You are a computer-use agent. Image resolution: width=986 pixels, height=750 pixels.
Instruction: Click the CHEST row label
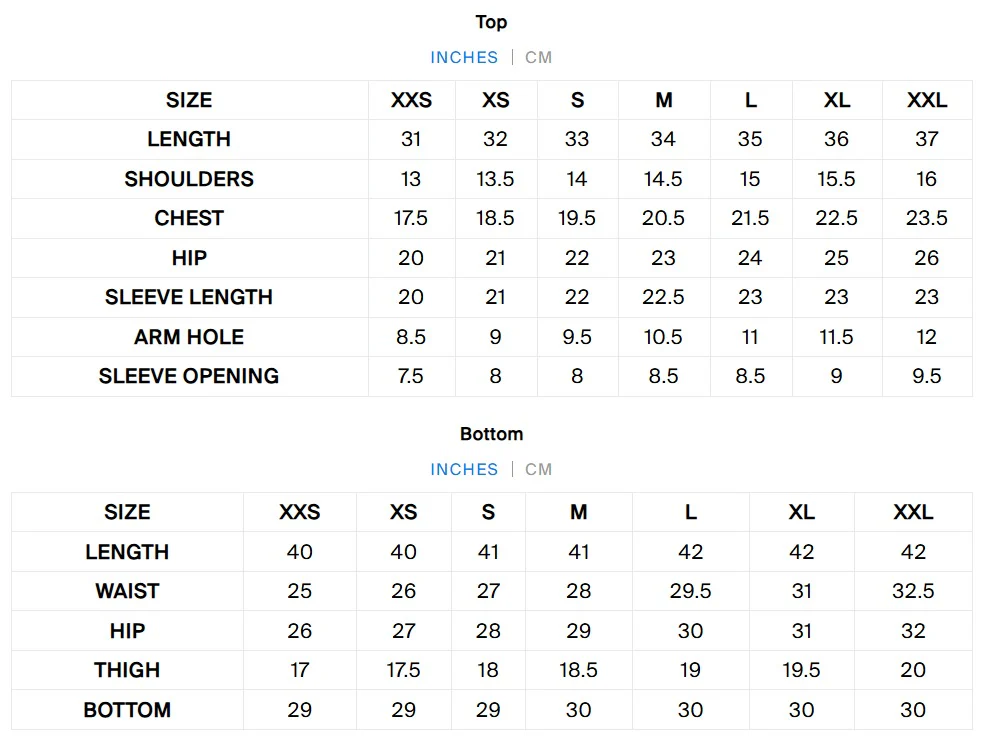[x=189, y=218]
